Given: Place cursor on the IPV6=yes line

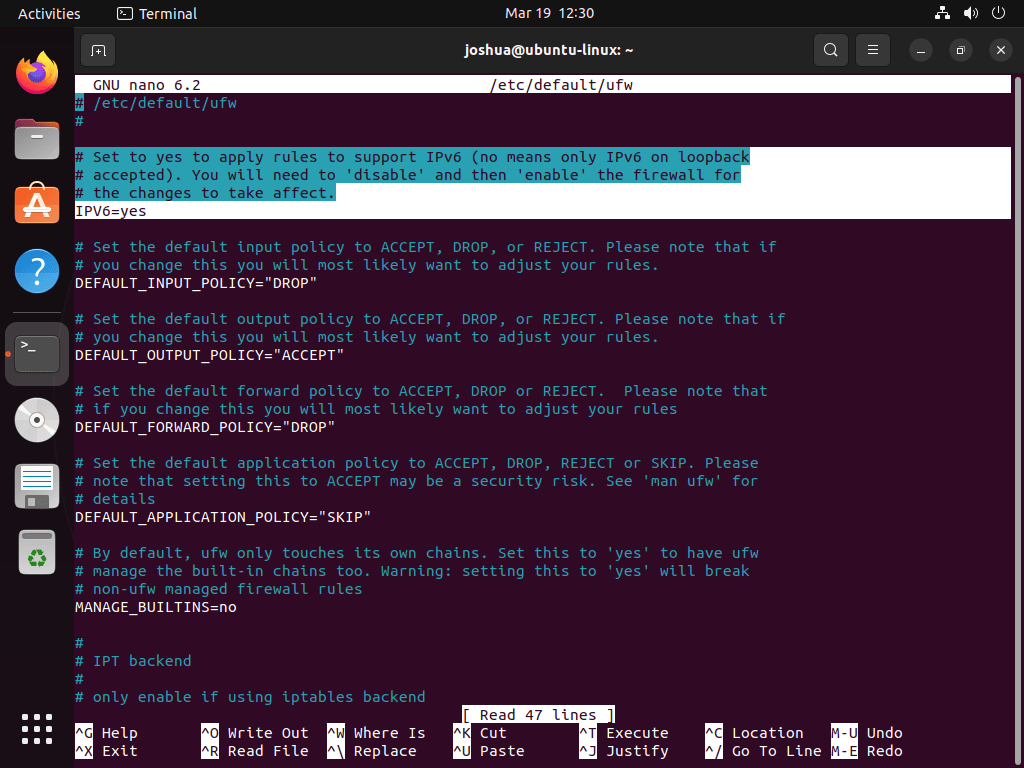Looking at the screenshot, I should tap(111, 211).
